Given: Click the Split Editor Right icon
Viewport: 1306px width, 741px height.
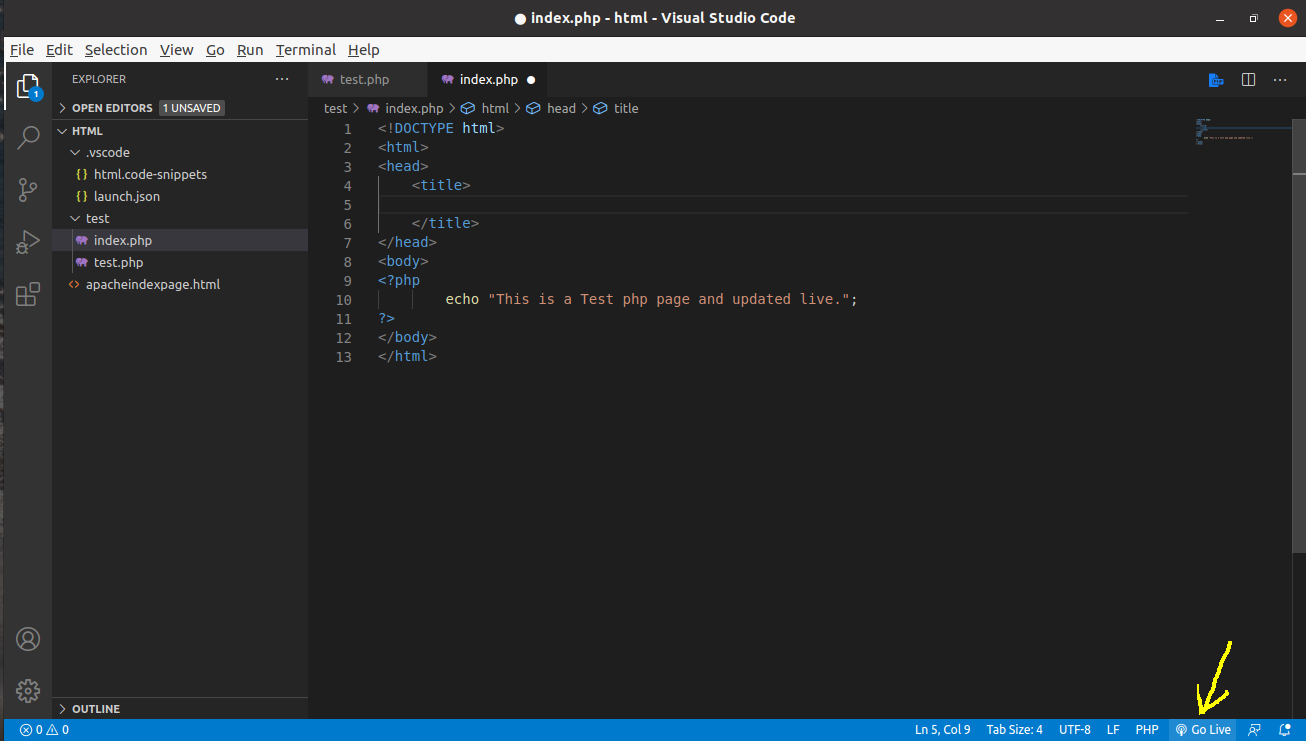Looking at the screenshot, I should [1248, 80].
